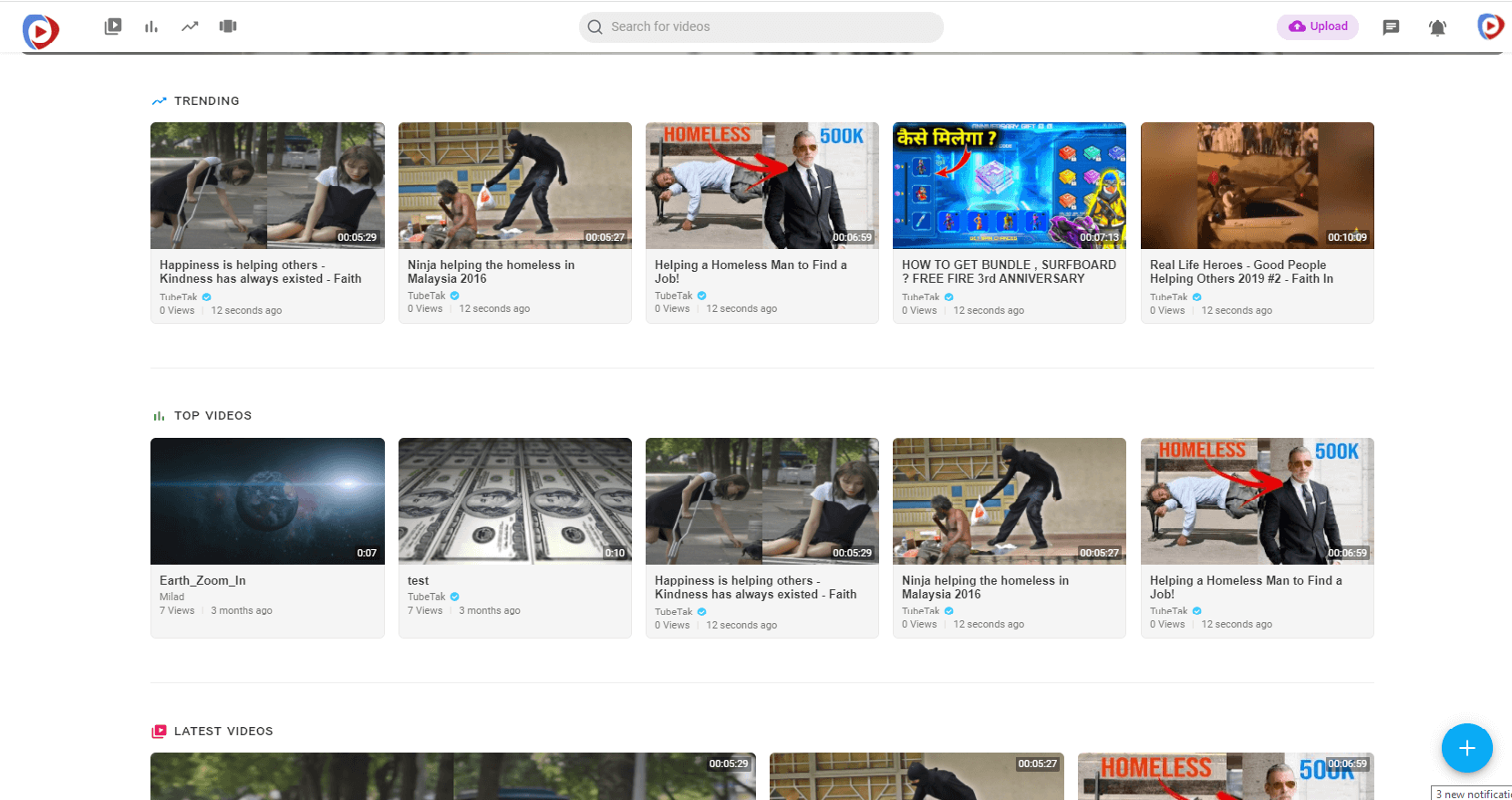Image resolution: width=1512 pixels, height=800 pixels.
Task: Open the video categories icon in navbar
Action: 228,26
